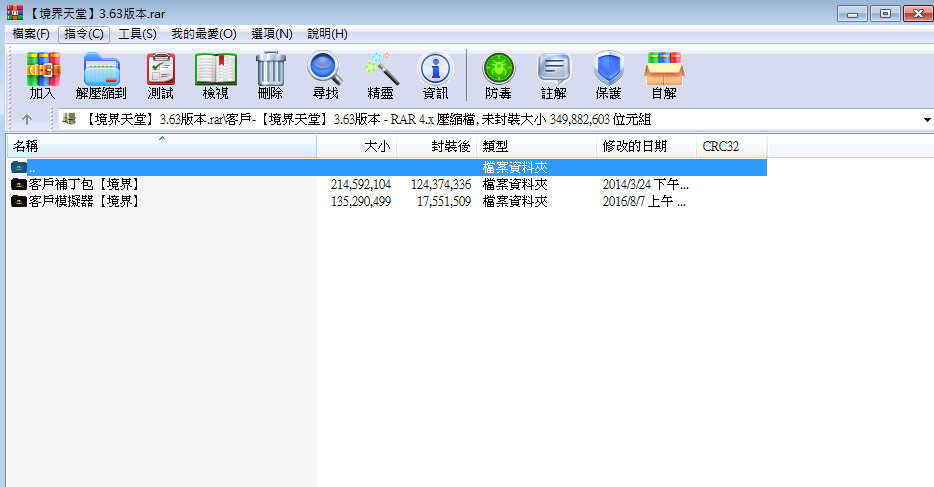
Task: Click date 2014/3/24 下午
Action: pos(645,185)
